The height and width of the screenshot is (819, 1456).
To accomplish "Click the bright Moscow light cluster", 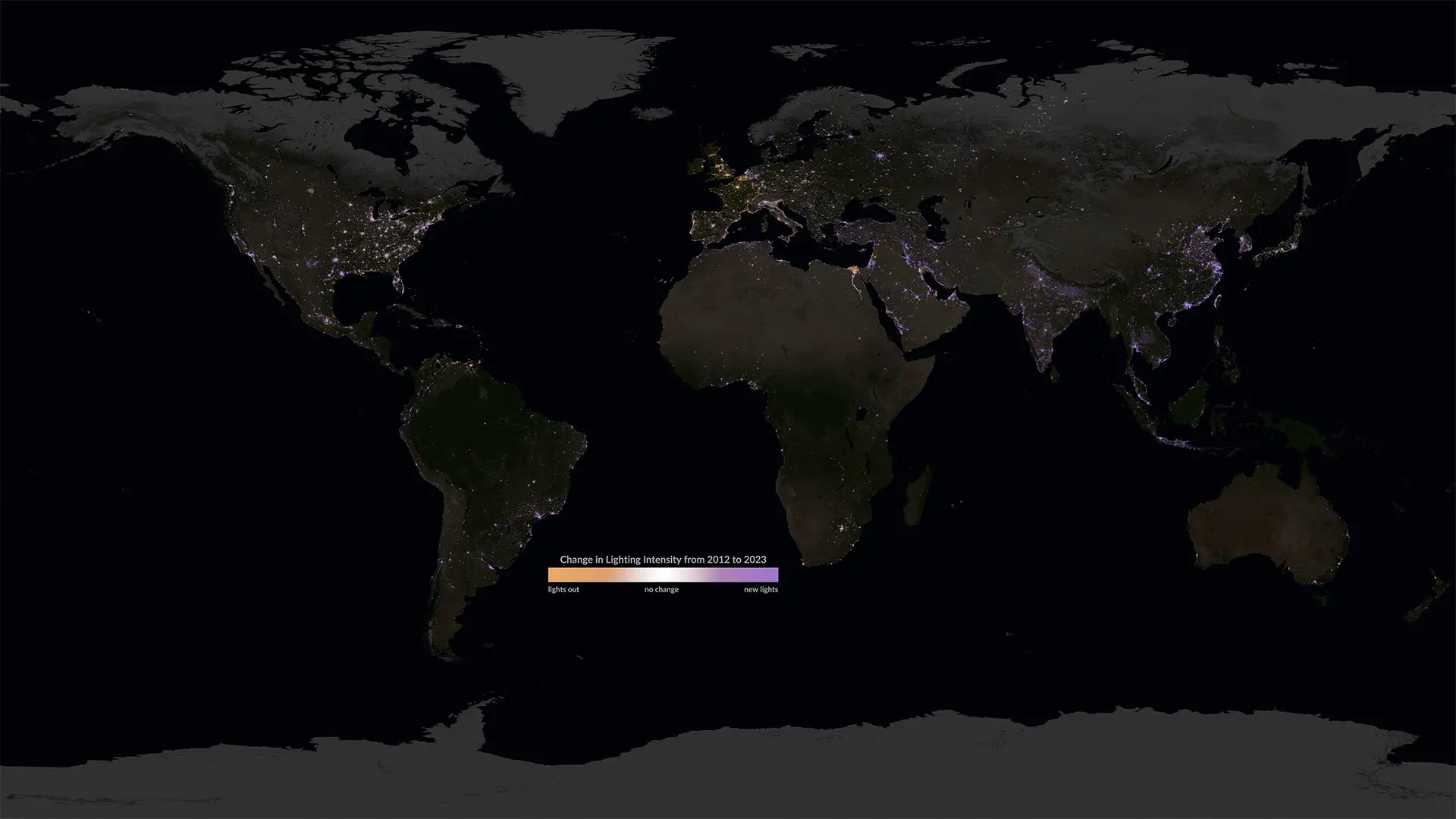I will pos(880,157).
